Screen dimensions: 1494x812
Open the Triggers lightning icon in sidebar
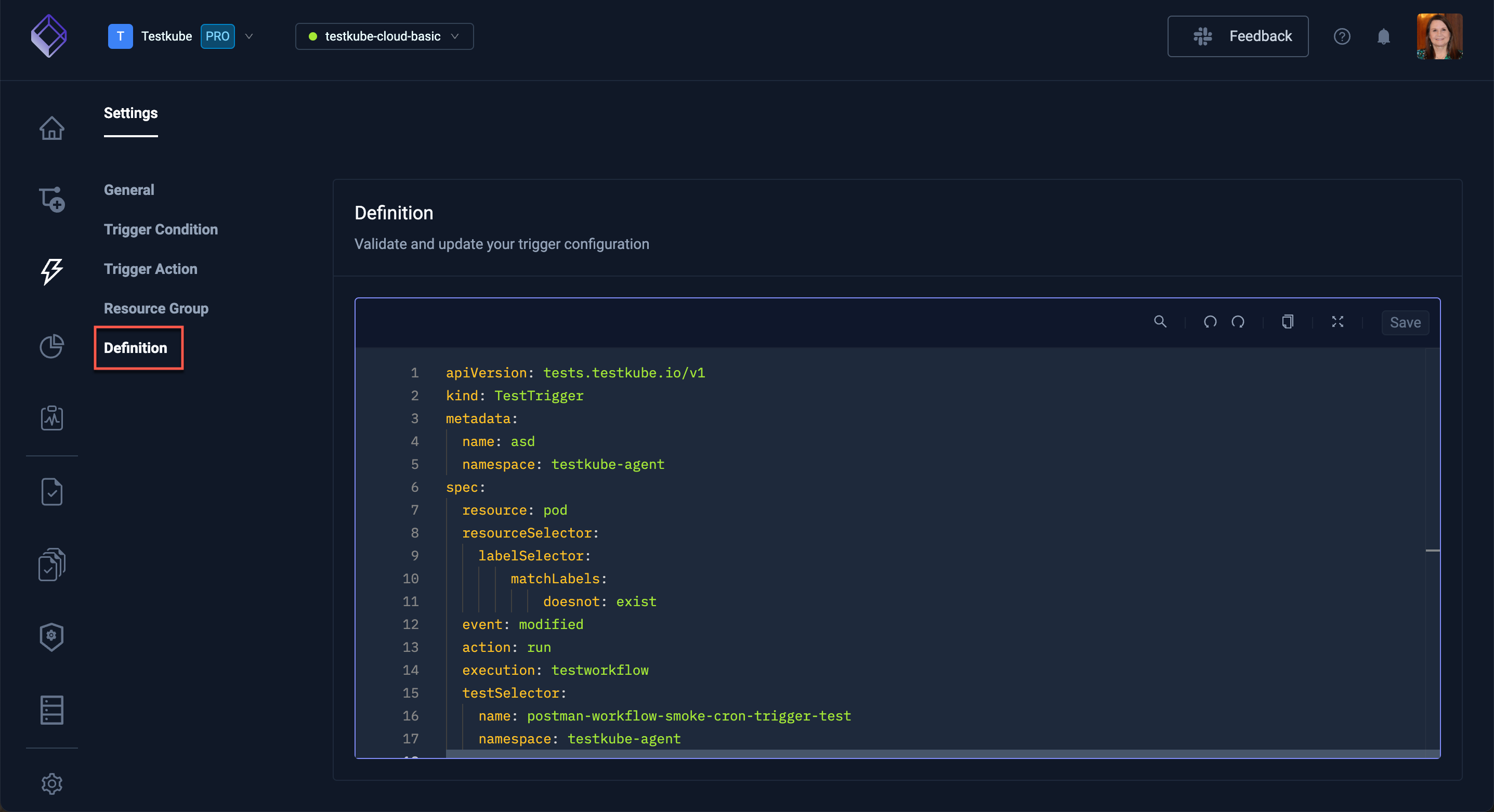[x=51, y=271]
